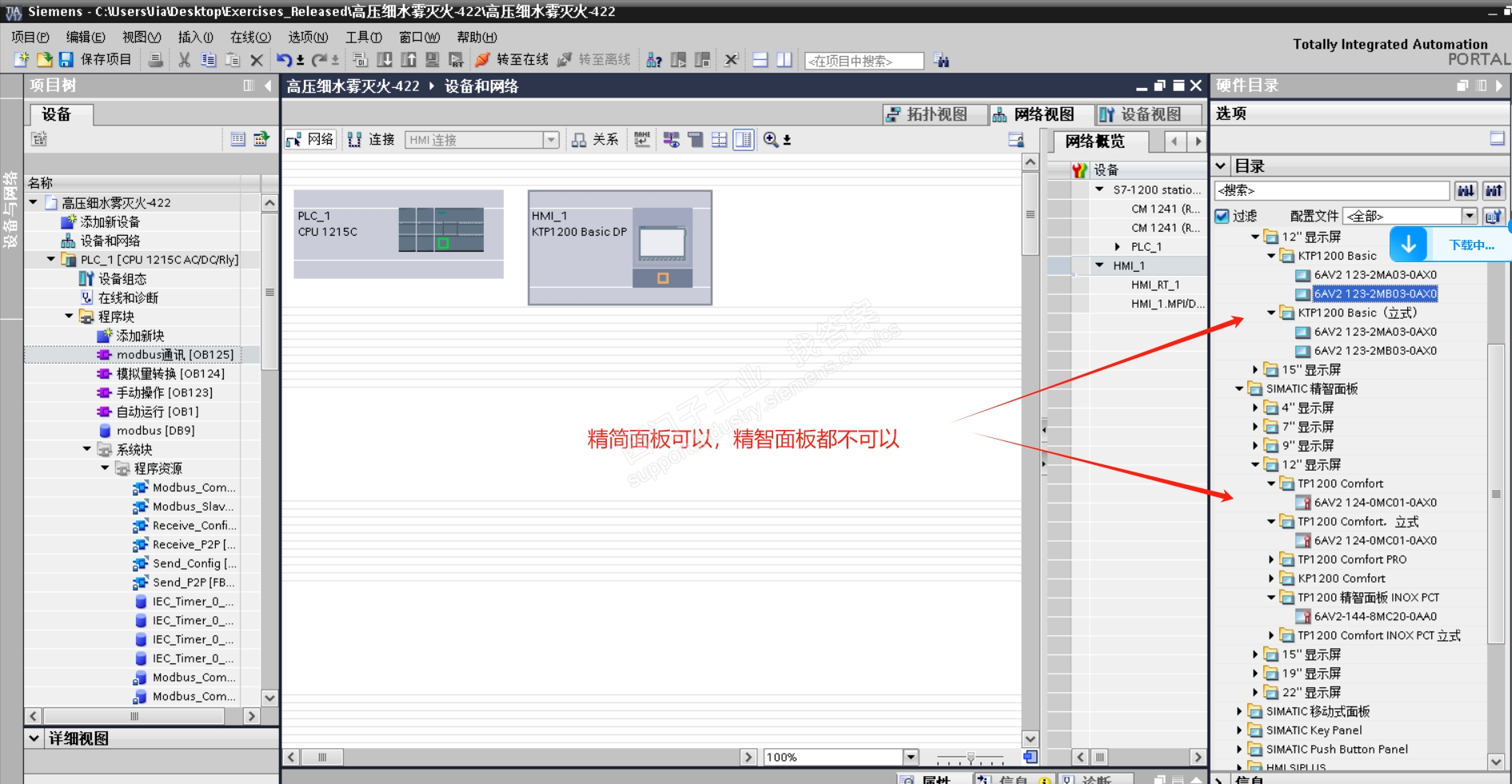Viewport: 1512px width, 784px height.
Task: Expand the 15" 显示屏 folder under KTP1200 Basic (立式)
Action: coord(1256,369)
